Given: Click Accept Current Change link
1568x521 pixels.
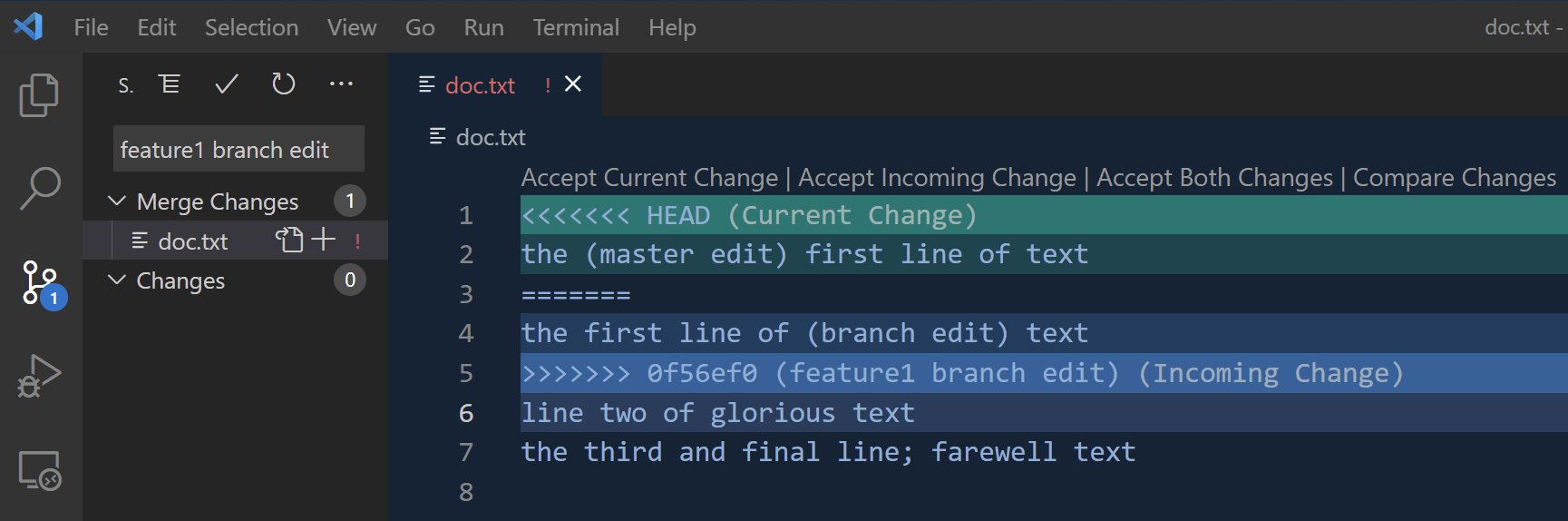Looking at the screenshot, I should click(x=649, y=178).
